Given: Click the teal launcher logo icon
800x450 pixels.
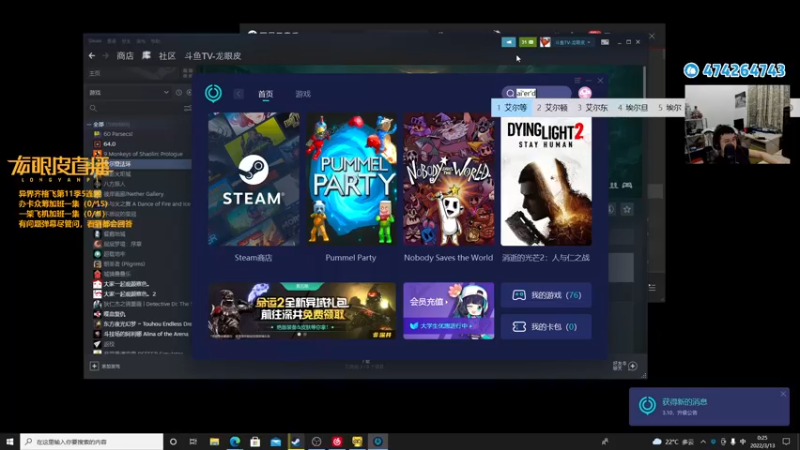Looking at the screenshot, I should tap(213, 93).
